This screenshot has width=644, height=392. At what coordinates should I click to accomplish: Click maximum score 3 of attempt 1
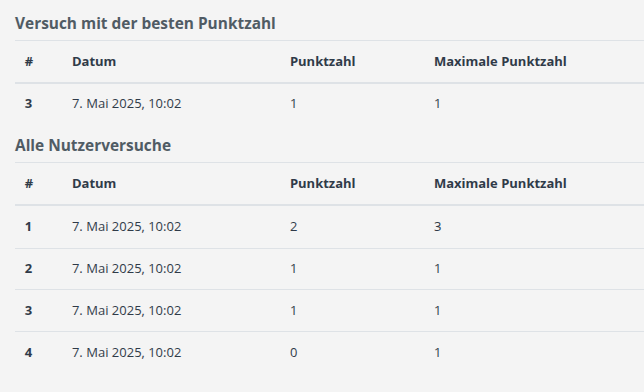[438, 227]
